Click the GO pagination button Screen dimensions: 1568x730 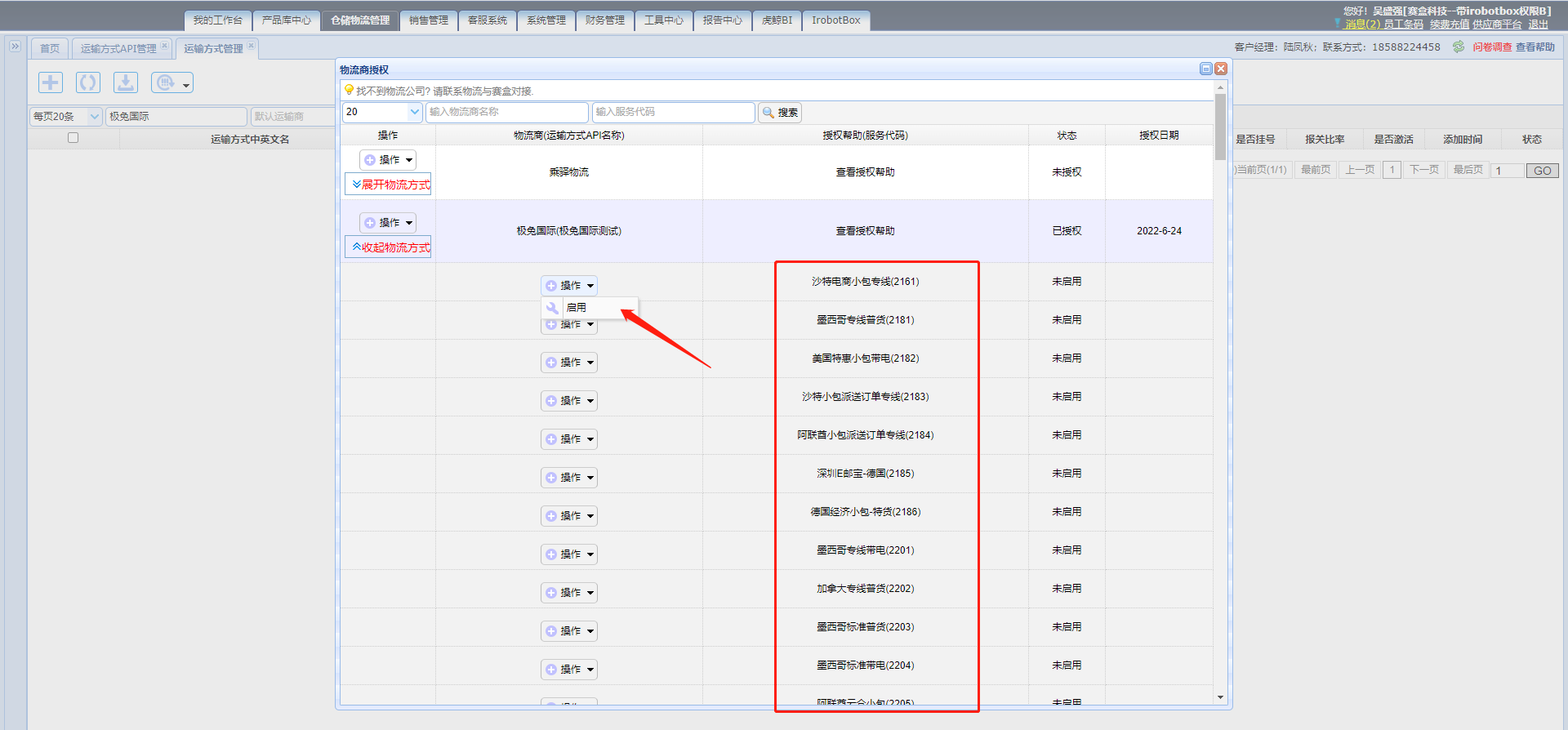click(x=1543, y=171)
